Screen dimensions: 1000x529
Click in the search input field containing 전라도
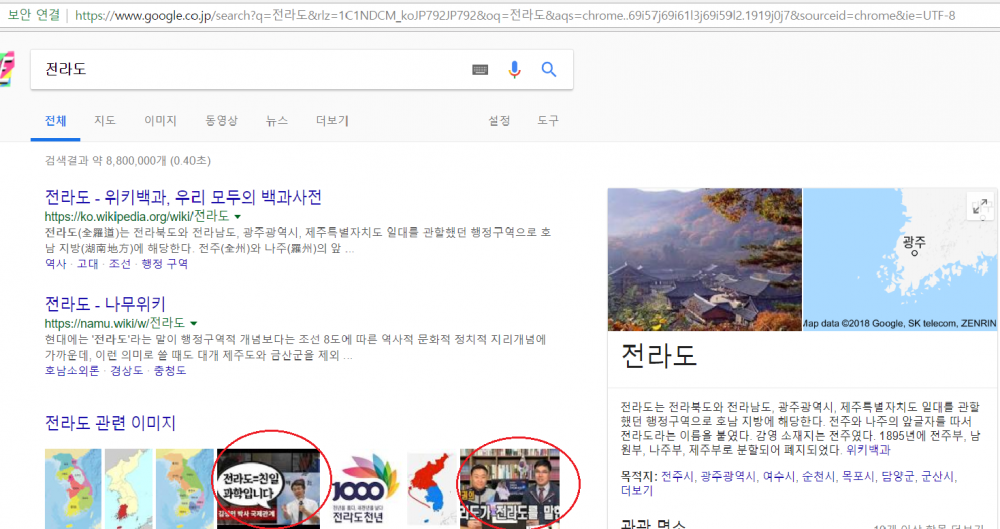click(x=250, y=69)
